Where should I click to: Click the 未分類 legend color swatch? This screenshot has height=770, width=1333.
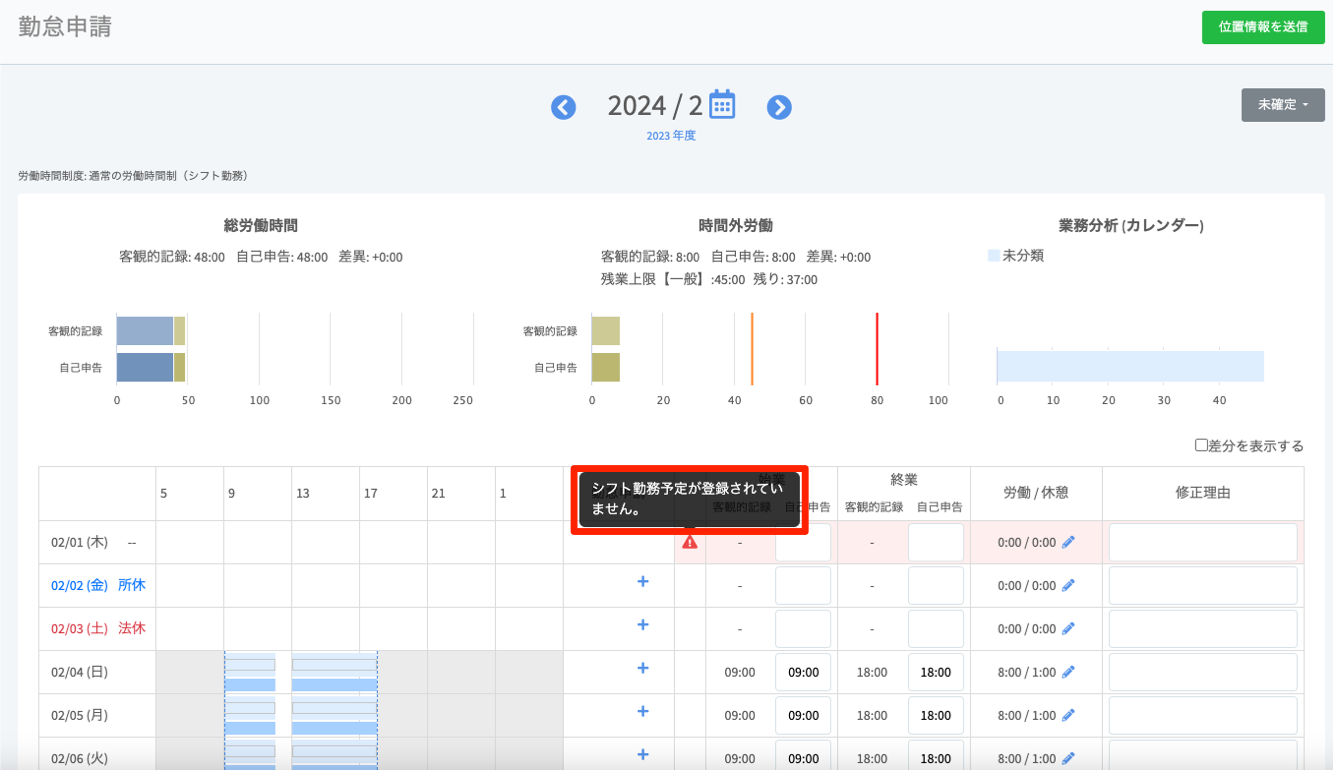(993, 256)
